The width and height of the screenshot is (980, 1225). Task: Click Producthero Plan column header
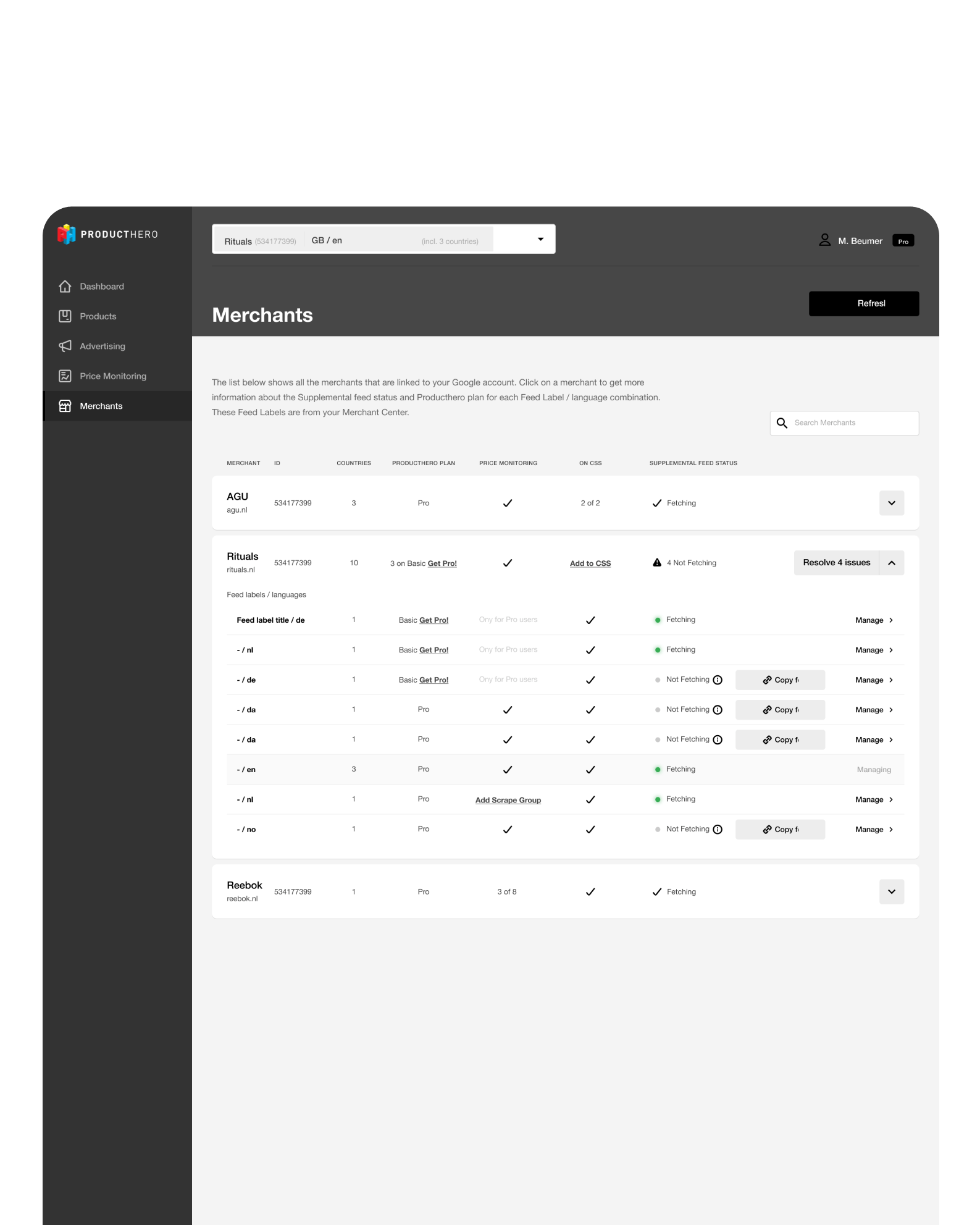[424, 463]
